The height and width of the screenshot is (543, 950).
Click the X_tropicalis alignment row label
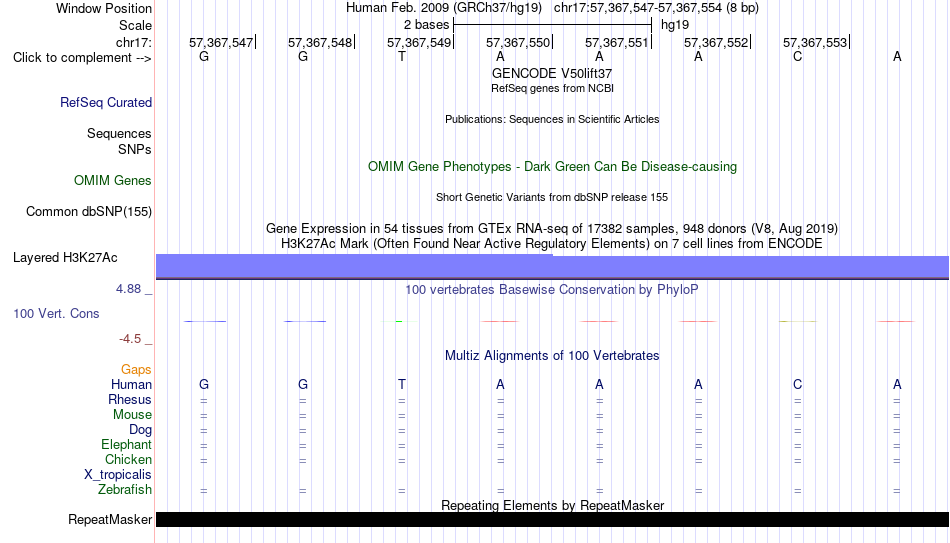[118, 475]
